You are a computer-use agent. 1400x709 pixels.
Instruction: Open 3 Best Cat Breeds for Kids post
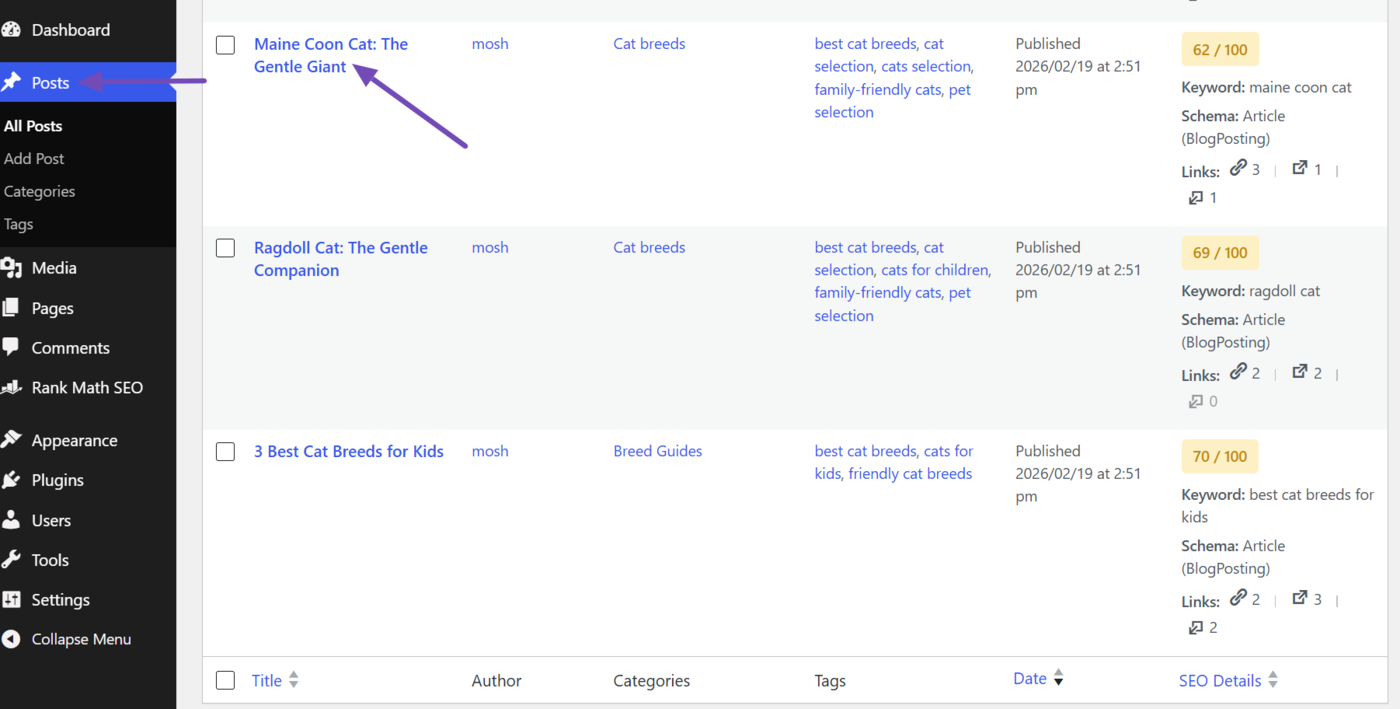[349, 452]
